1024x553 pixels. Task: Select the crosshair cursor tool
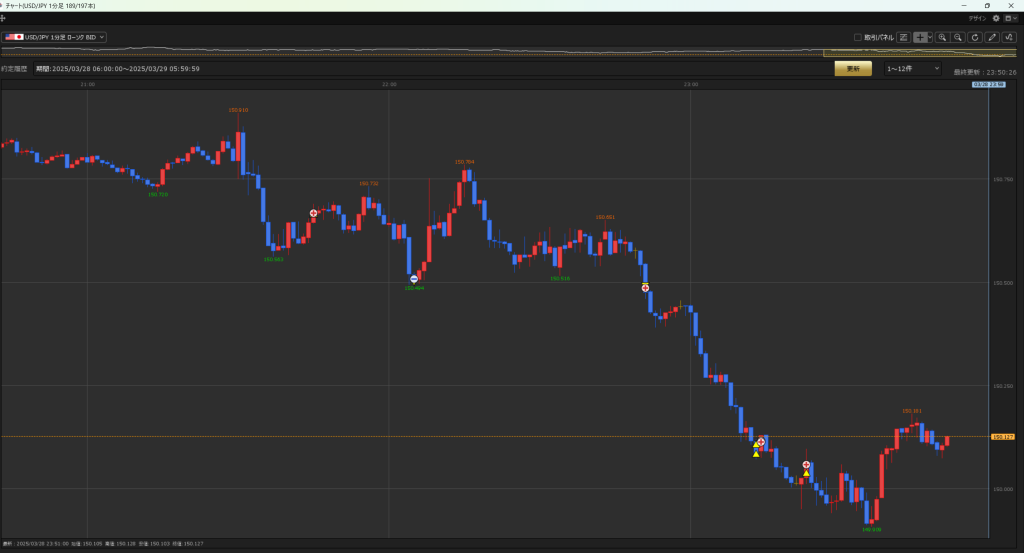coord(920,37)
